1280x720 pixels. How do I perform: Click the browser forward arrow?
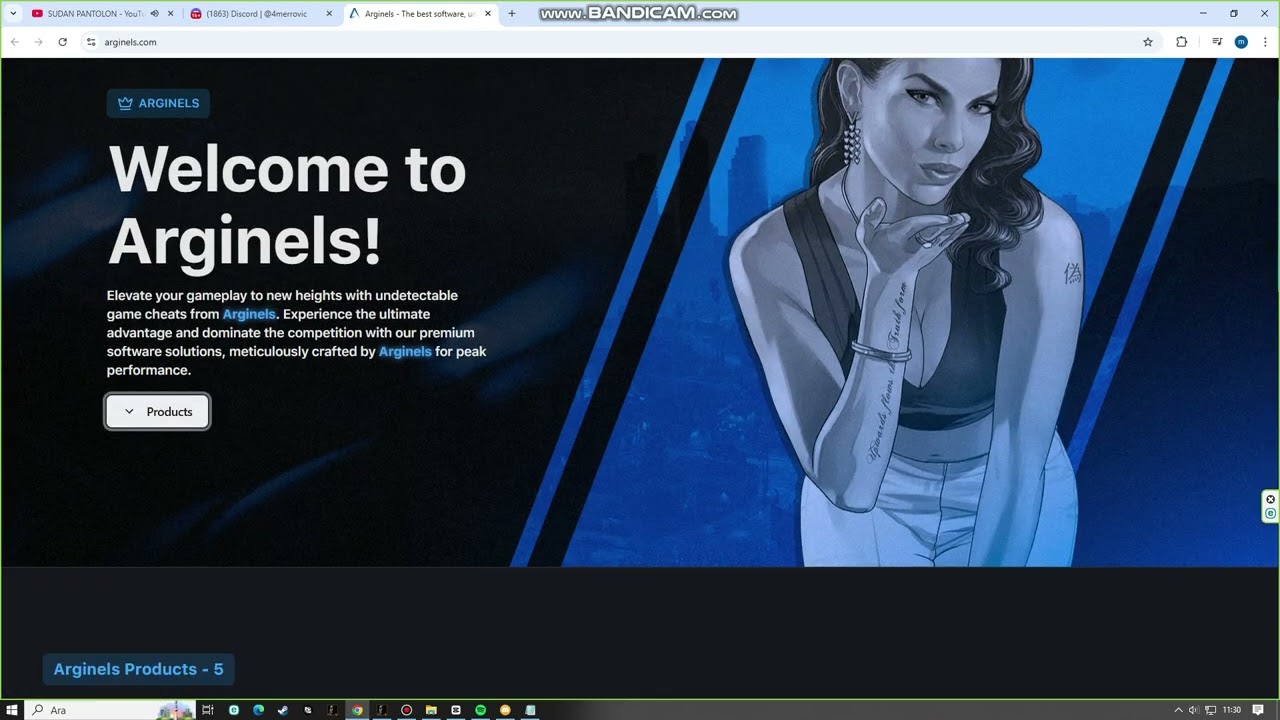(38, 42)
